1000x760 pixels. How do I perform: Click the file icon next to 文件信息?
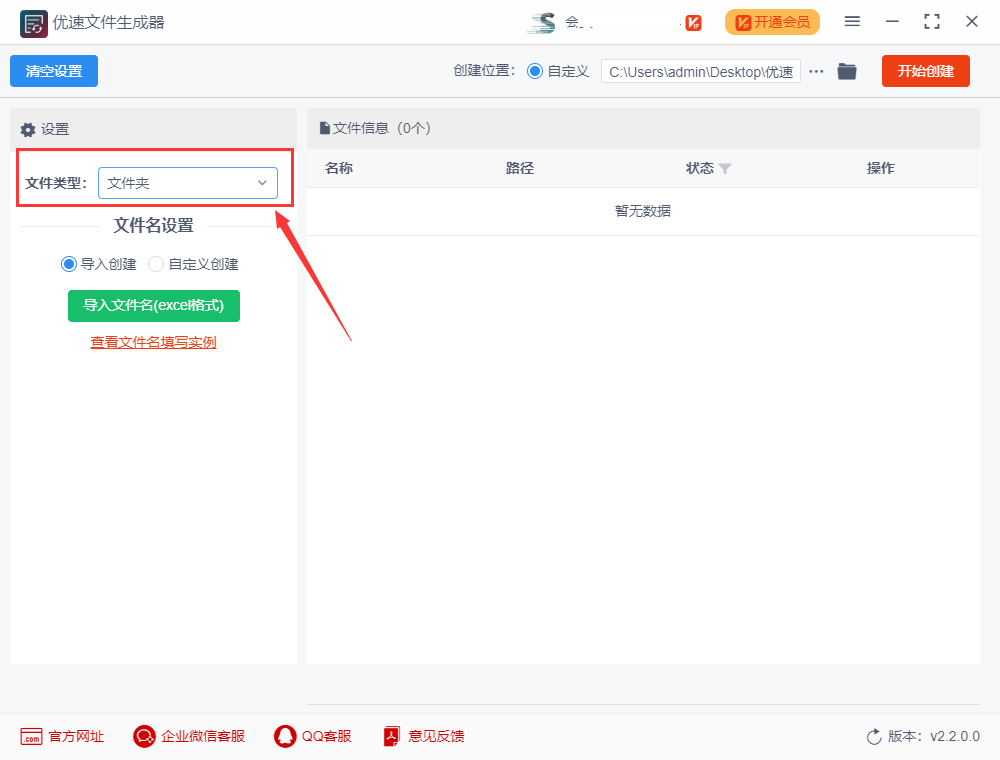click(325, 128)
